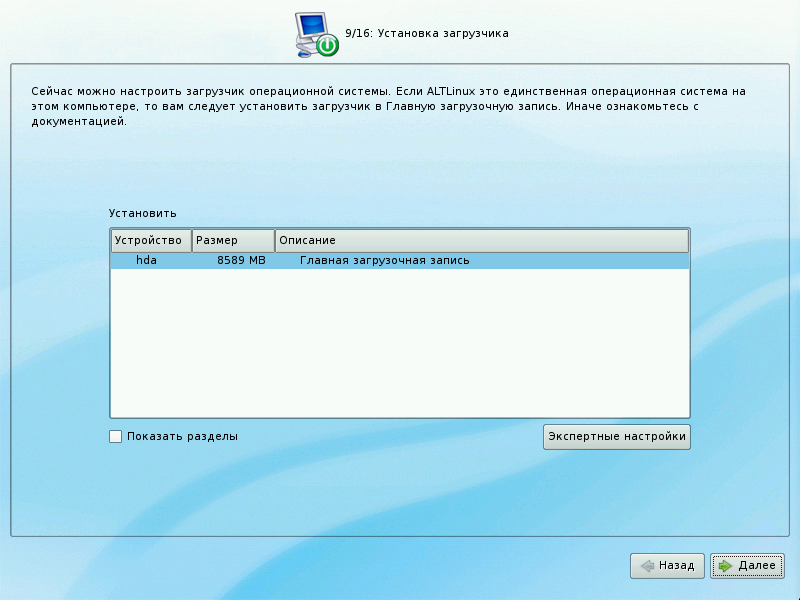The height and width of the screenshot is (600, 800).
Task: Open Экспертные настройки
Action: point(616,437)
